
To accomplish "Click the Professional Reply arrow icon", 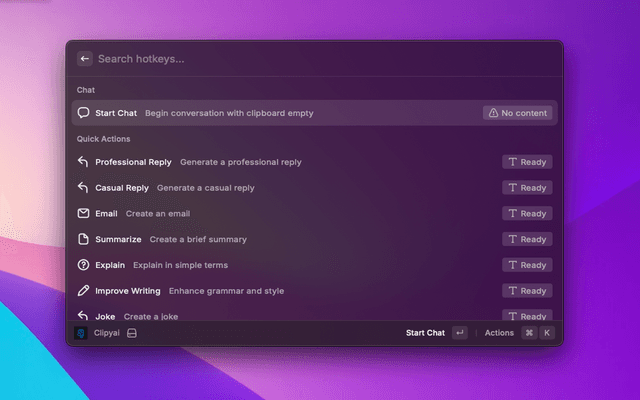I will click(84, 162).
